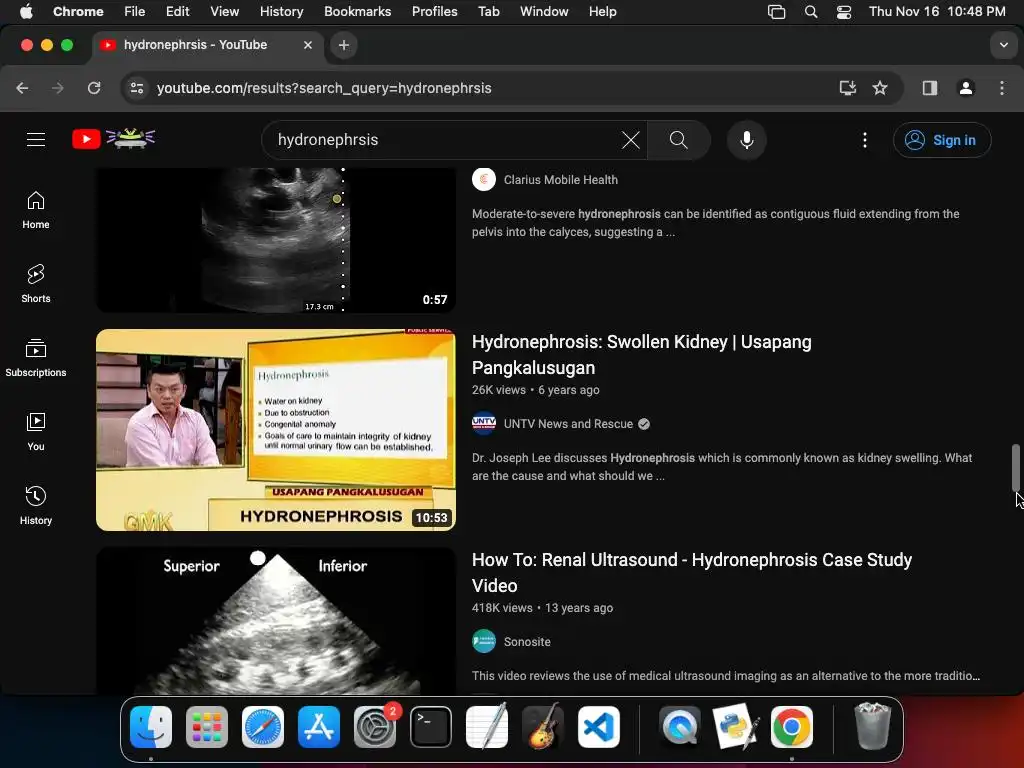Open the History menu in the menu bar
1024x768 pixels.
pyautogui.click(x=281, y=12)
